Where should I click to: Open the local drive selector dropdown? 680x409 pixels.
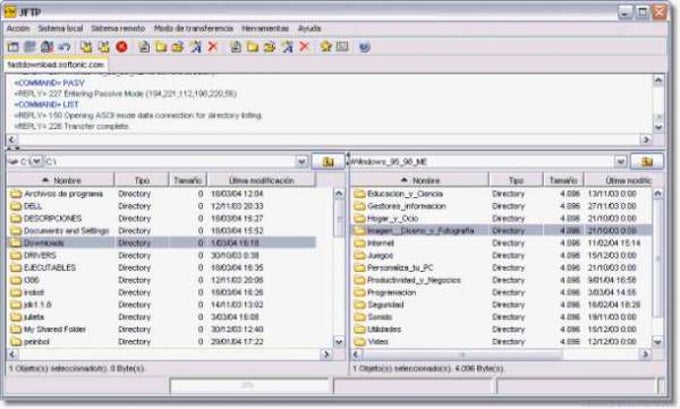tap(37, 161)
